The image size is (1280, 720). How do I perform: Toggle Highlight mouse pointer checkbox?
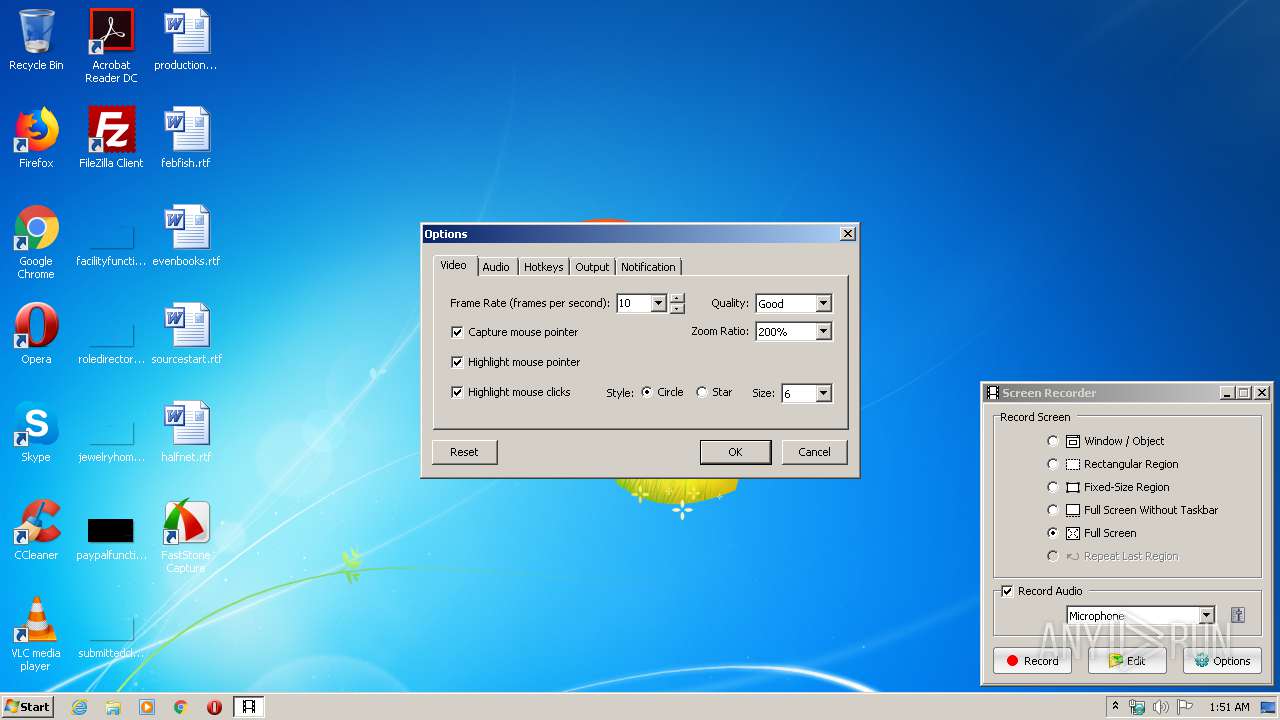tap(457, 362)
